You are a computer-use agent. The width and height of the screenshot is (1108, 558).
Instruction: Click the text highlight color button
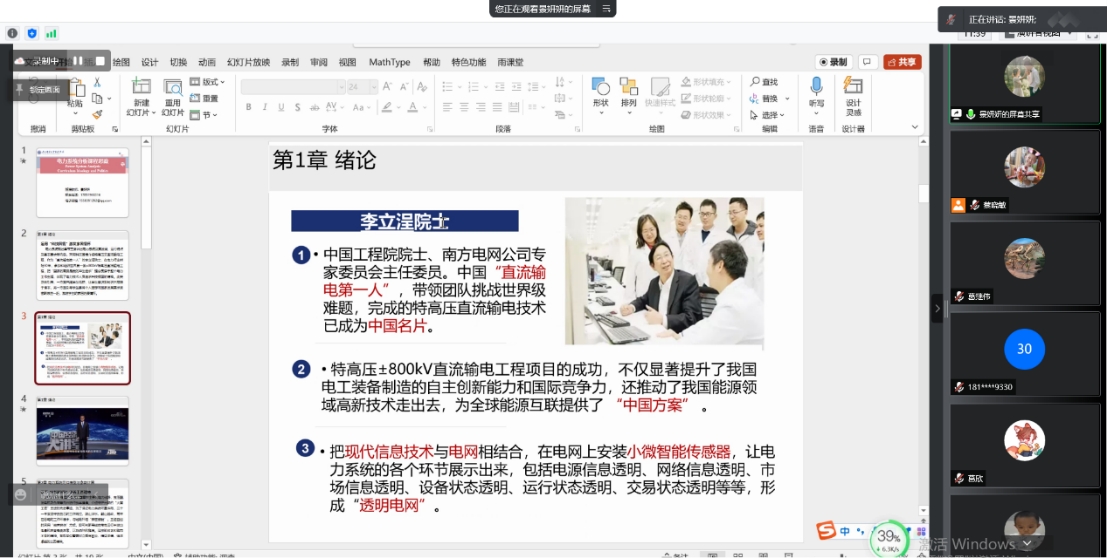[386, 107]
